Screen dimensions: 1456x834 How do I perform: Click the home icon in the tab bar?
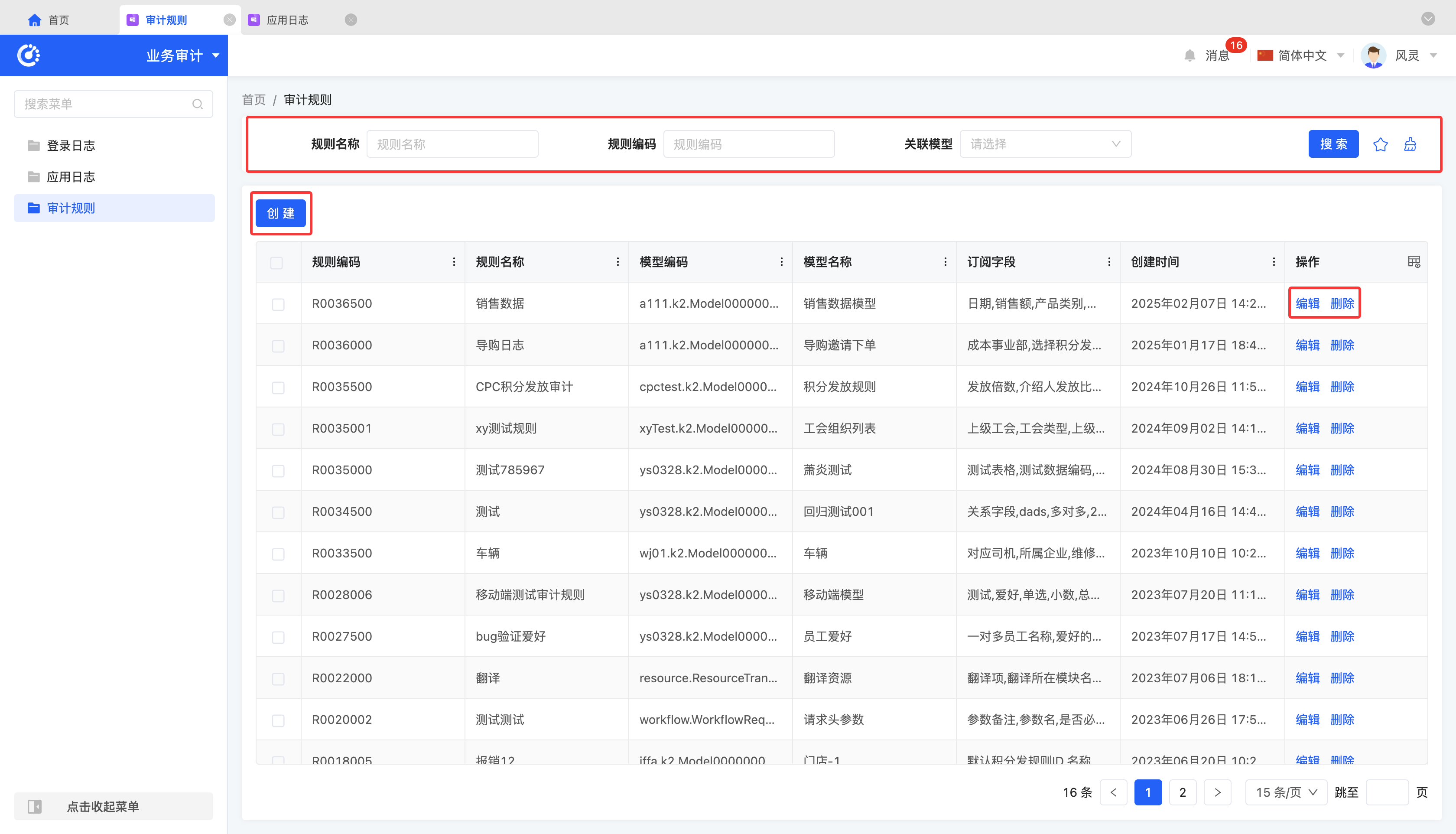(34, 20)
